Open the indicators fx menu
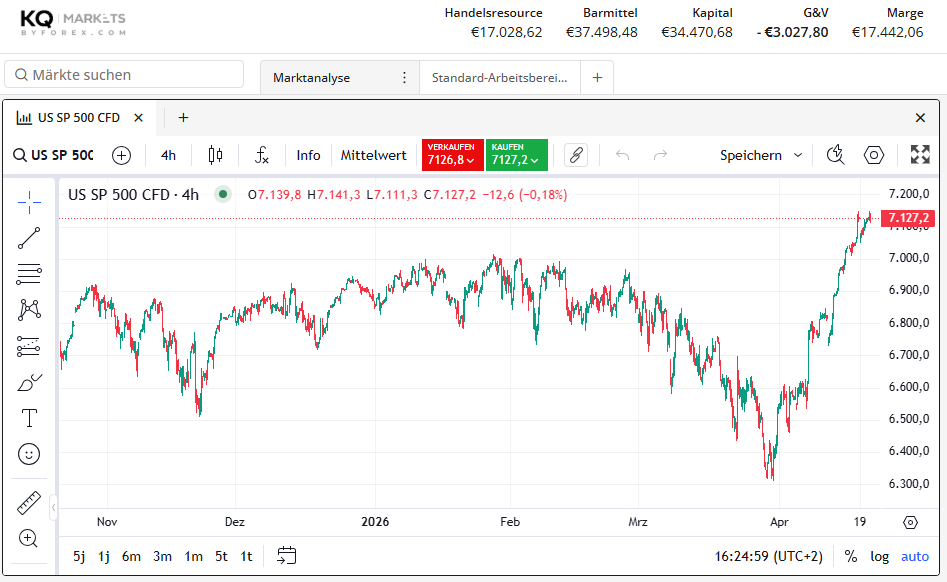Screen dimensions: 947x582 click(261, 155)
